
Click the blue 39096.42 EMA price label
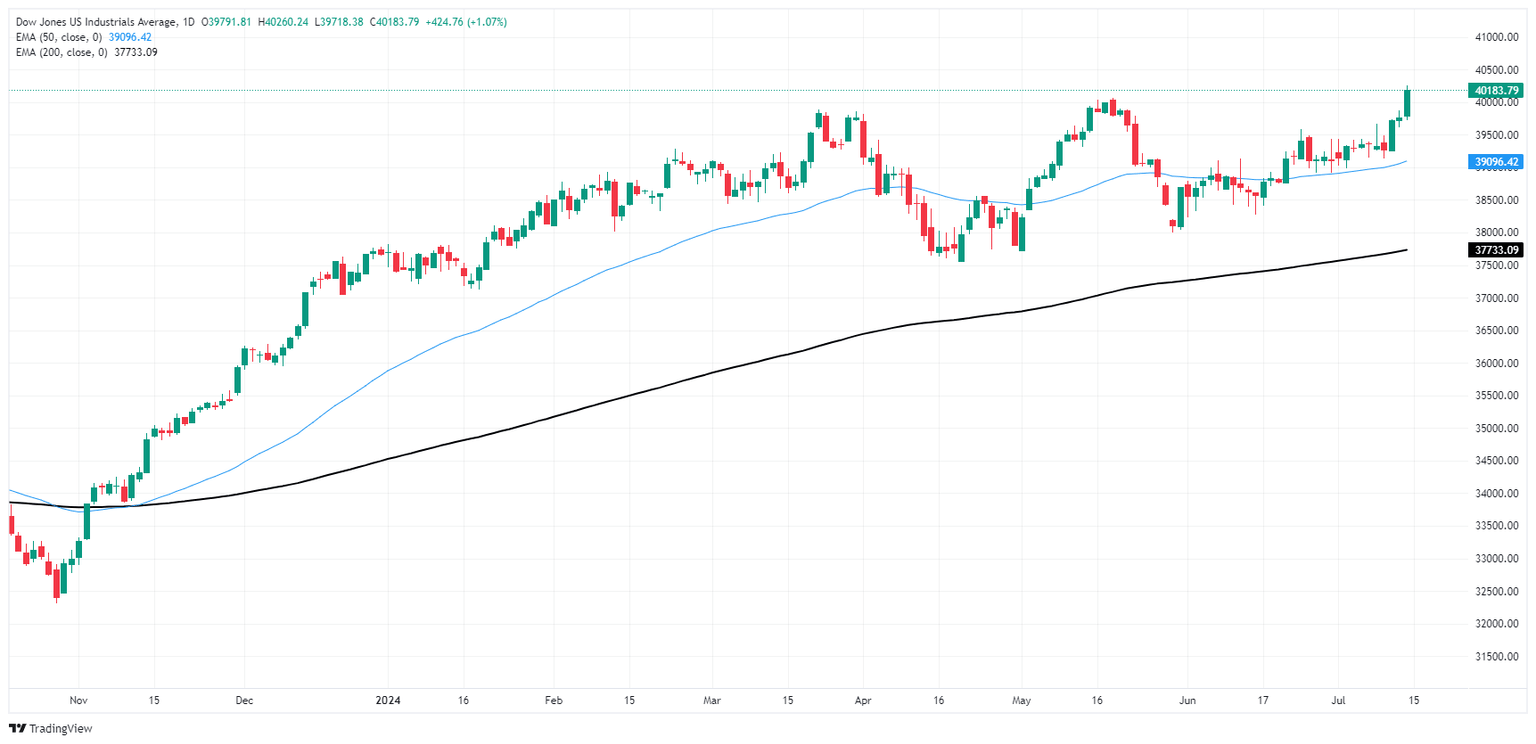click(x=1495, y=161)
